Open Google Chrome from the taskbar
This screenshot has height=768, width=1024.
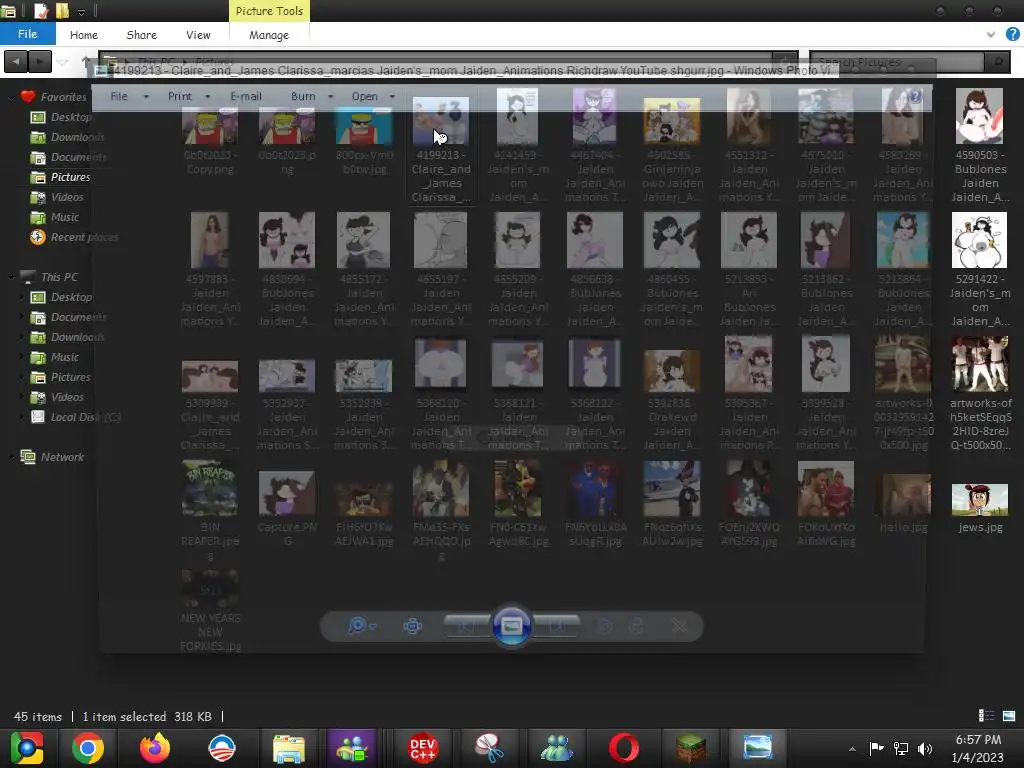(x=88, y=748)
